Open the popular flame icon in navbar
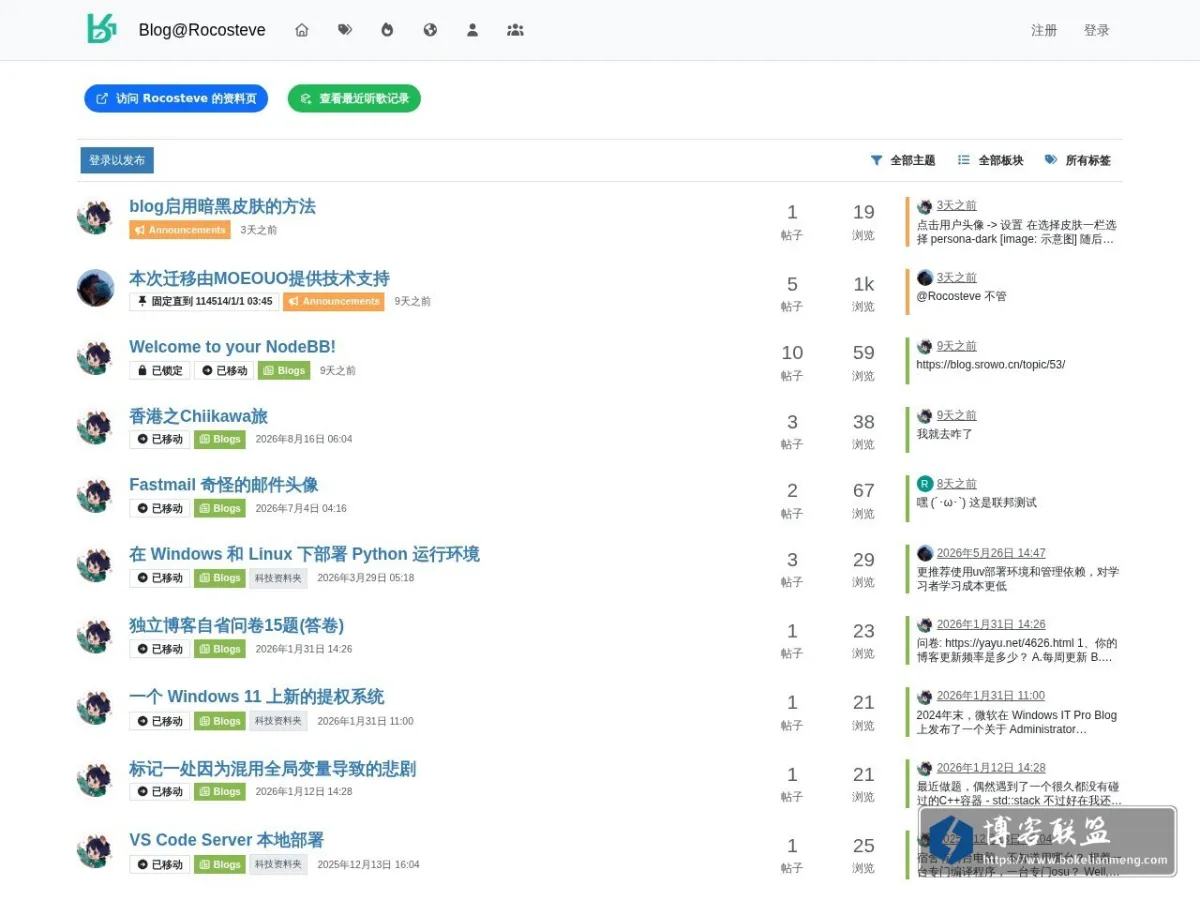Screen dimensions: 1200x900 [387, 30]
